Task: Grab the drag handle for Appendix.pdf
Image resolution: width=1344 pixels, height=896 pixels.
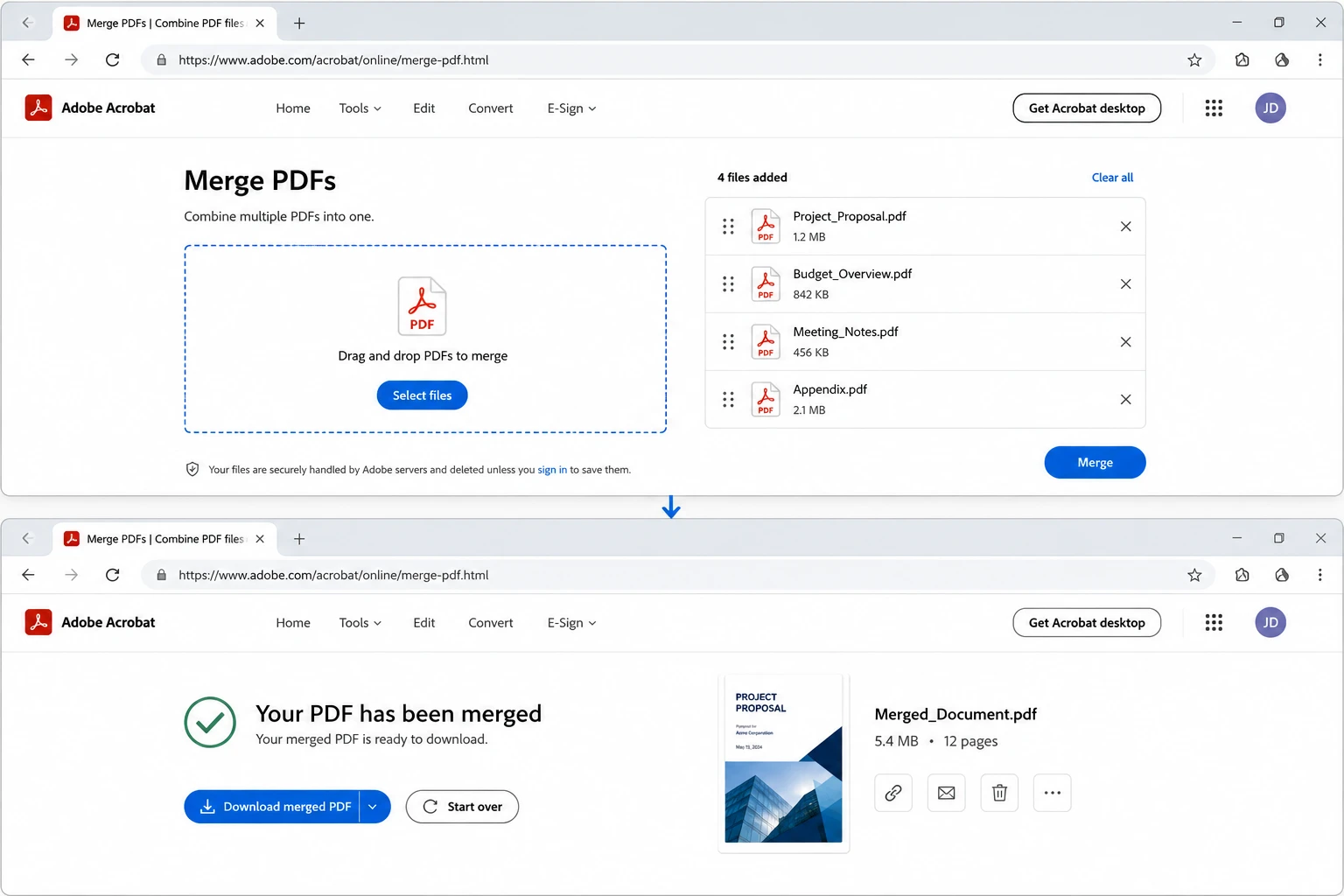Action: 728,400
